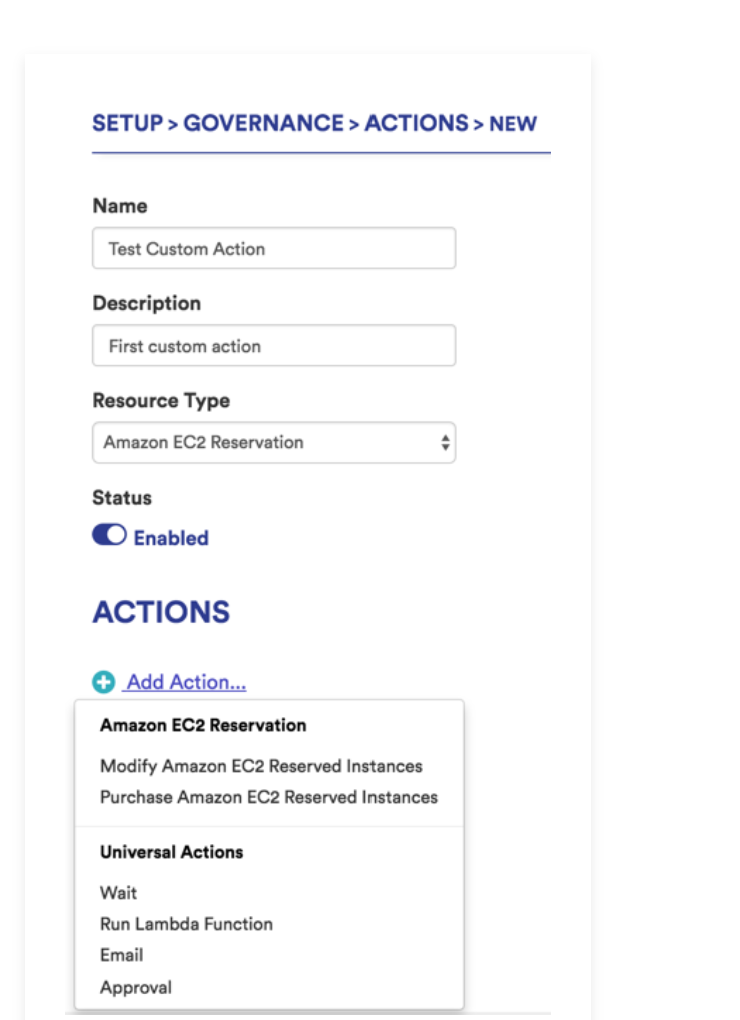
Task: Choose Purchase Amazon EC2 Reserved Instances
Action: pyautogui.click(x=269, y=797)
